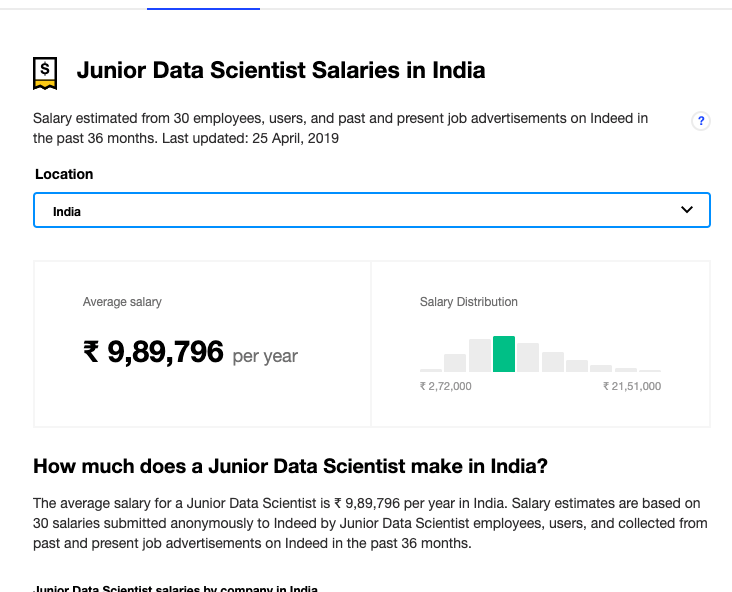Click the green highlighted salary distribution bar
The height and width of the screenshot is (592, 732).
point(504,354)
